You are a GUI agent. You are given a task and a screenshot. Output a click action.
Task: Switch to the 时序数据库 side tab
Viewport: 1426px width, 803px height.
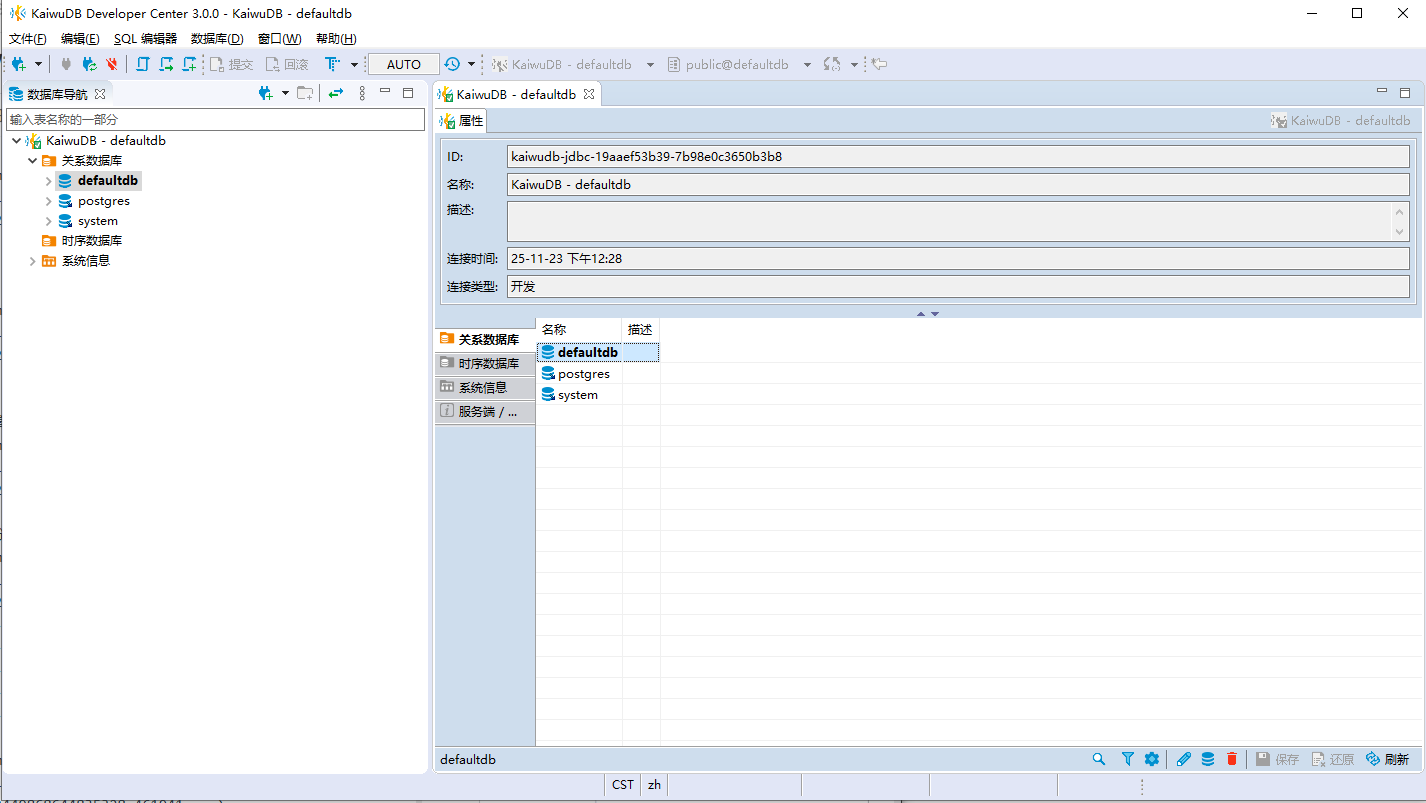485,363
